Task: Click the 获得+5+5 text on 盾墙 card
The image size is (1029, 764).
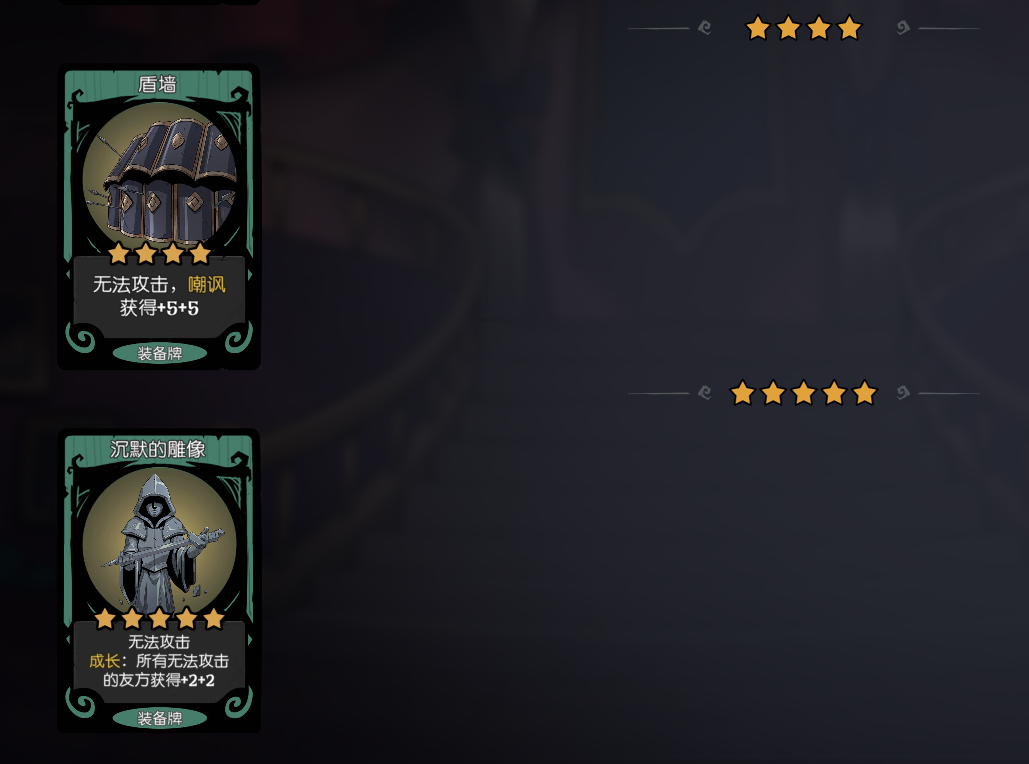Action: (x=159, y=308)
